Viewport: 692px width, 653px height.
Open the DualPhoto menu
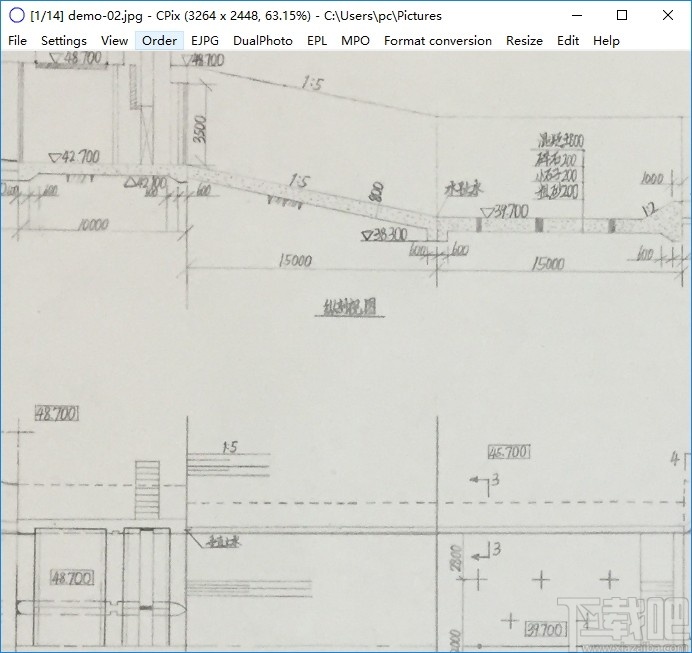click(263, 41)
